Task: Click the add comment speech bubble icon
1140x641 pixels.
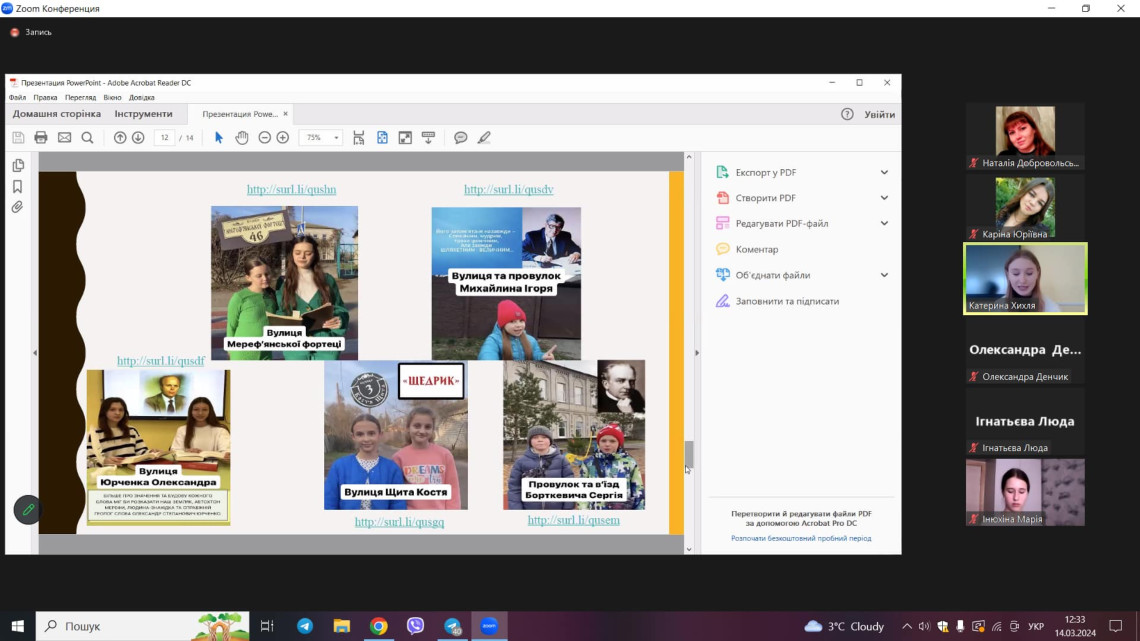Action: tap(461, 138)
